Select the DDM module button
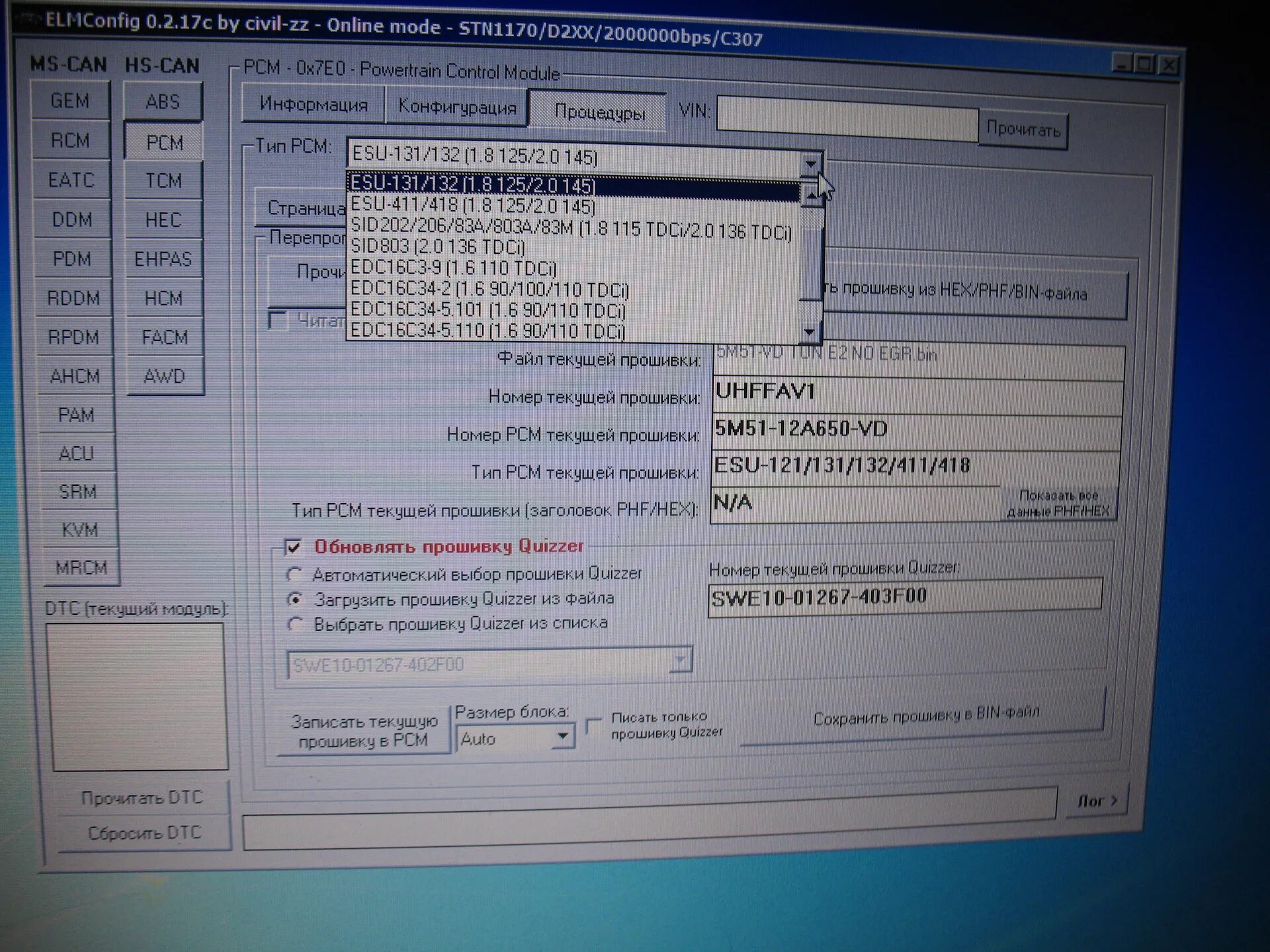The image size is (1270, 952). click(72, 219)
